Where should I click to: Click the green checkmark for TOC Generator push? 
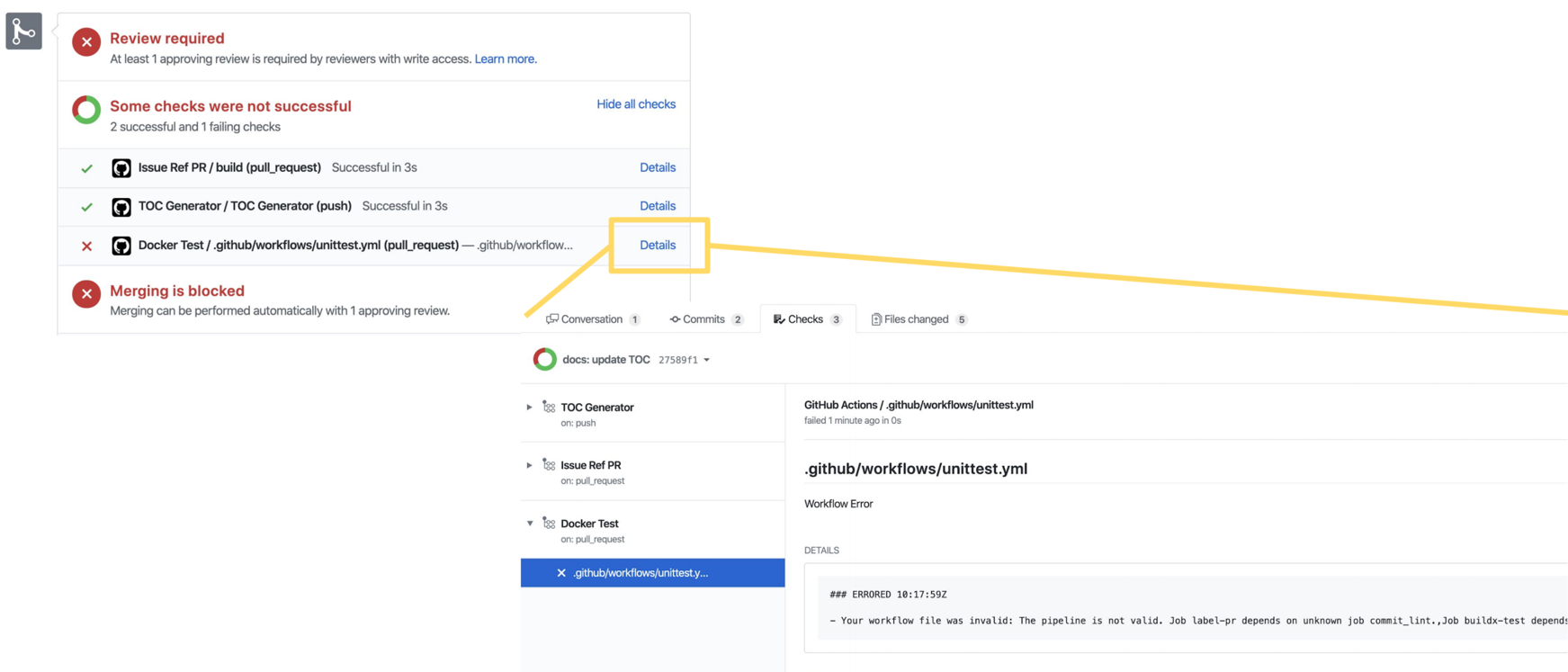click(x=86, y=207)
